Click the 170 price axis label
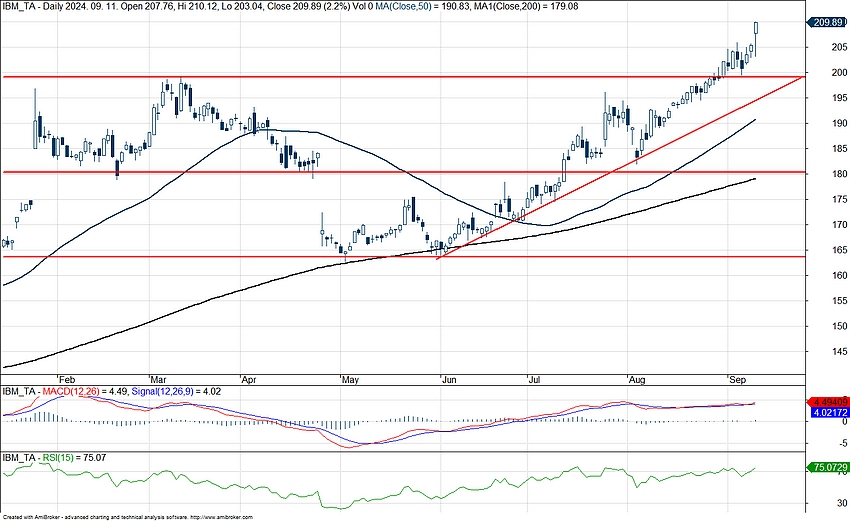 point(839,224)
